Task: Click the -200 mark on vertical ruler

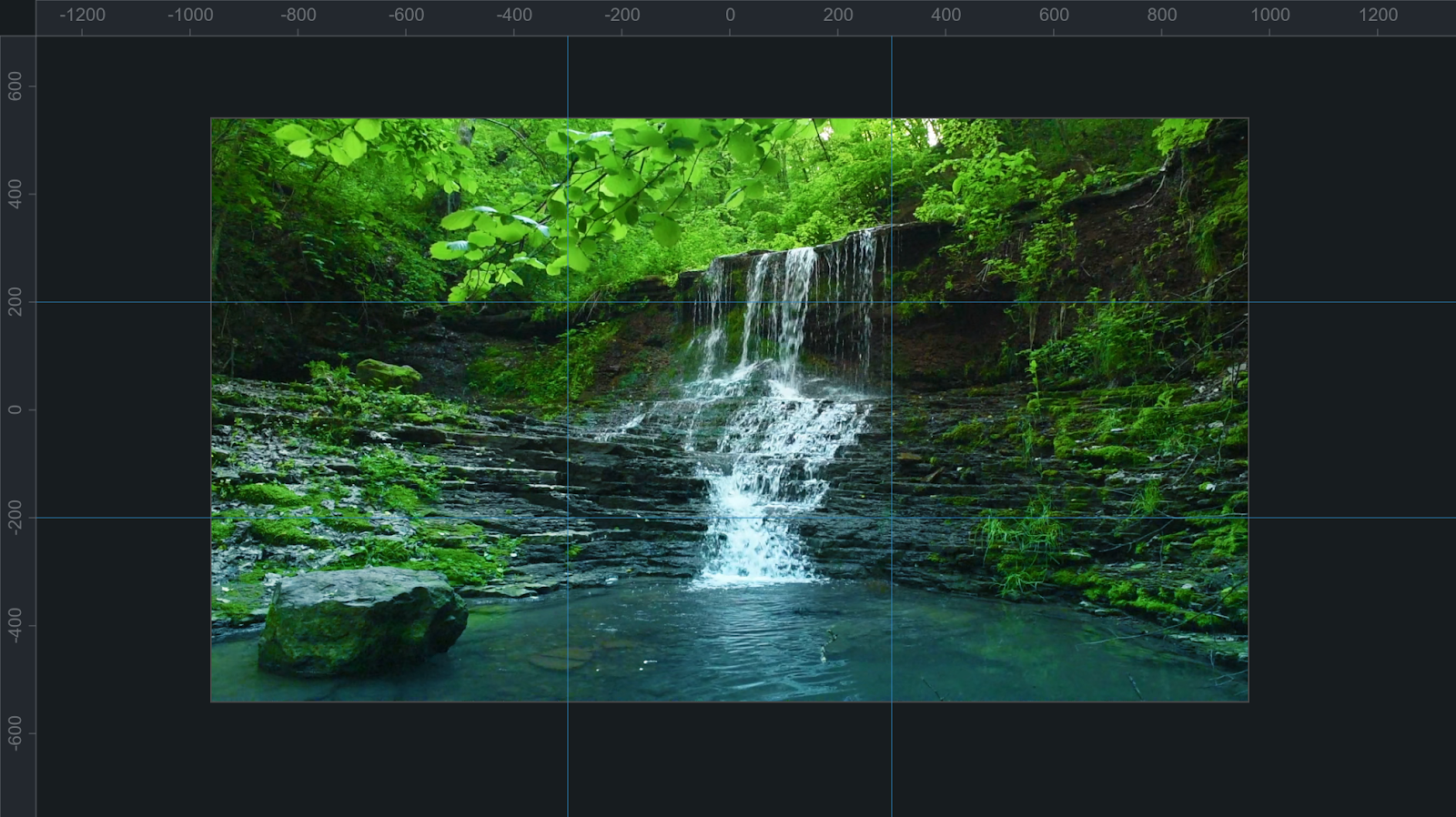Action: click(x=15, y=518)
